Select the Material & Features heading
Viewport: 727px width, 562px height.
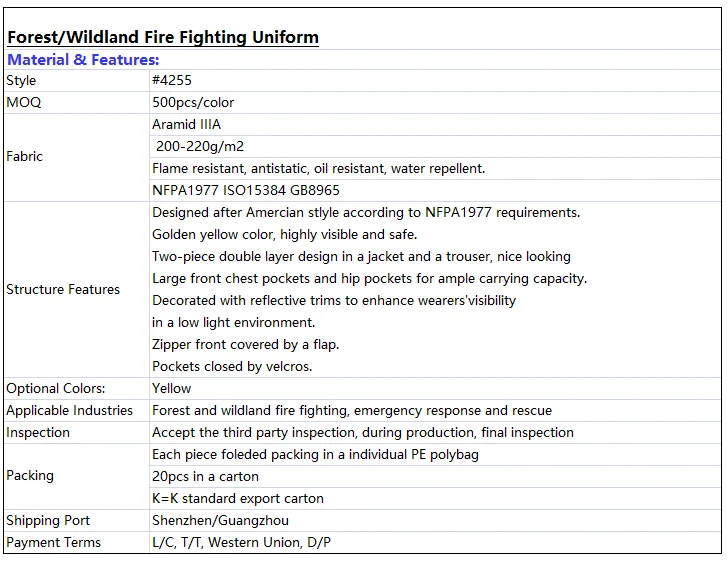[x=83, y=60]
